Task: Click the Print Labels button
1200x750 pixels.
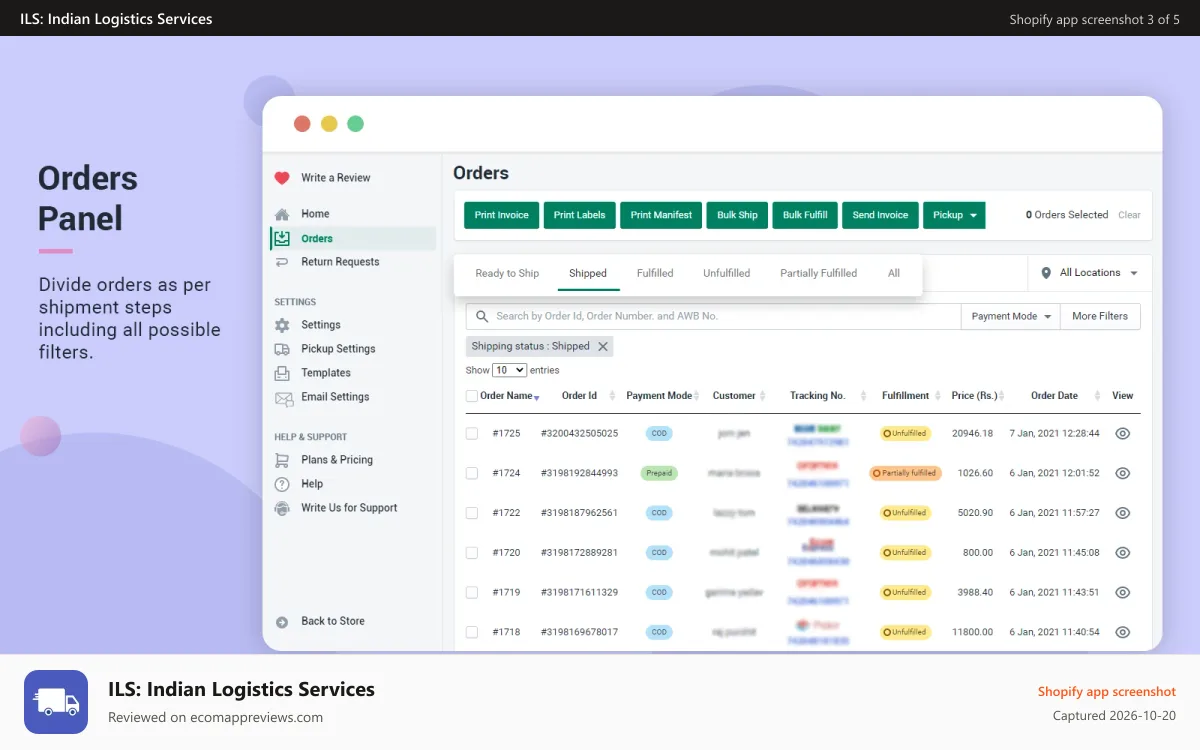Action: 580,215
